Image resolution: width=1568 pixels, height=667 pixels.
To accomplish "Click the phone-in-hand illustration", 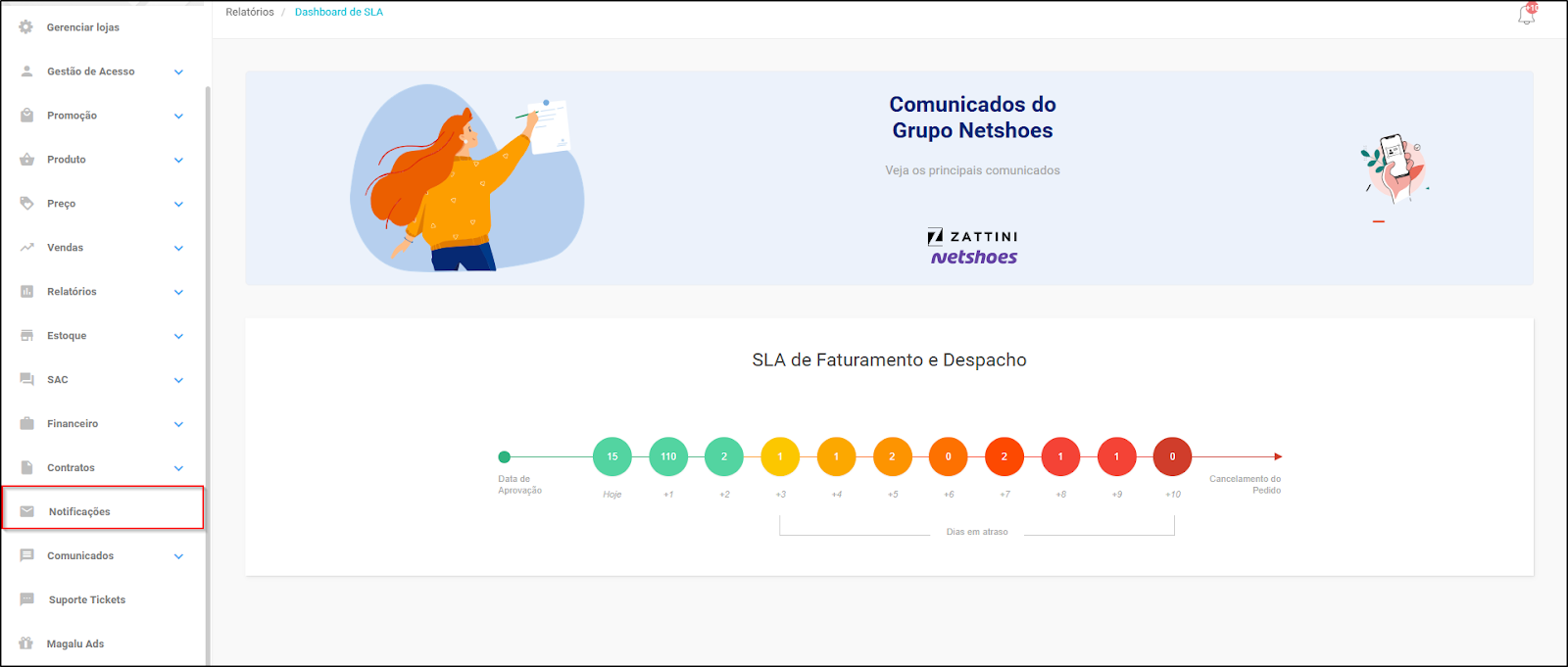I will tap(1395, 167).
